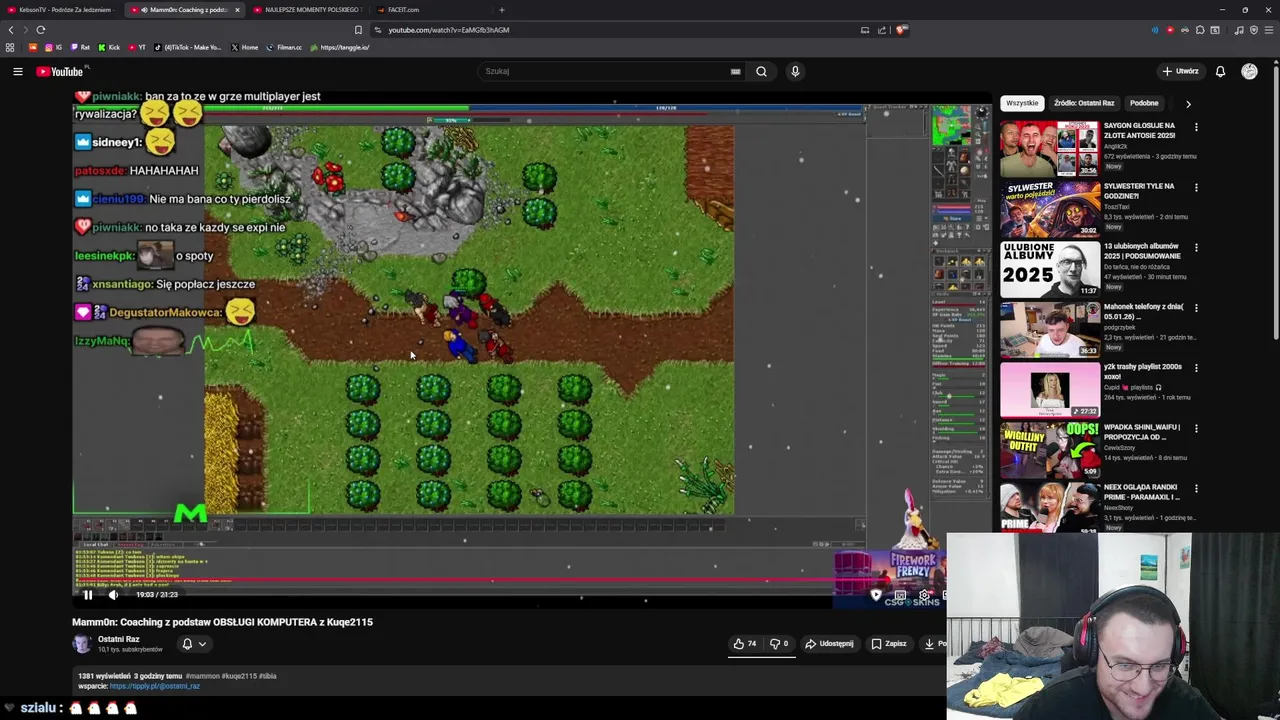
Task: Open options menu for Mahonek telefony video
Action: click(x=1196, y=308)
